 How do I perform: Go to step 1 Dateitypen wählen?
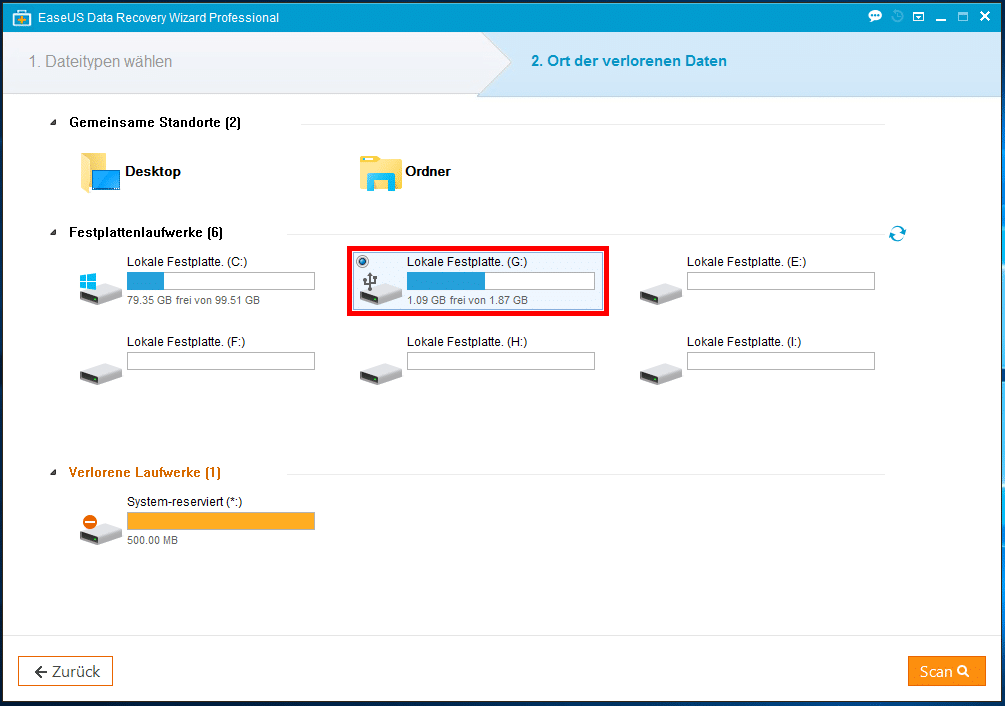101,62
